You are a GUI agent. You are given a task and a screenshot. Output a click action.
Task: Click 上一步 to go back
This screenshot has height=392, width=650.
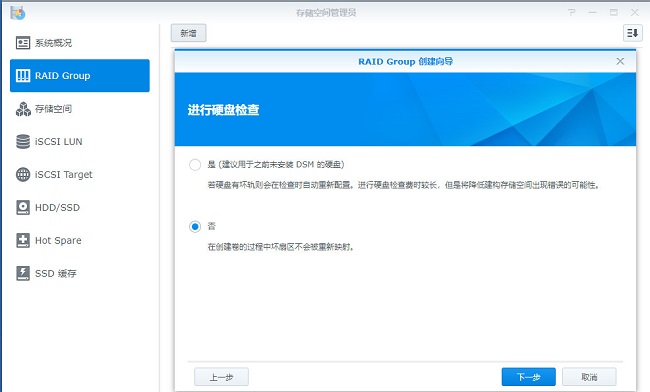(x=221, y=377)
